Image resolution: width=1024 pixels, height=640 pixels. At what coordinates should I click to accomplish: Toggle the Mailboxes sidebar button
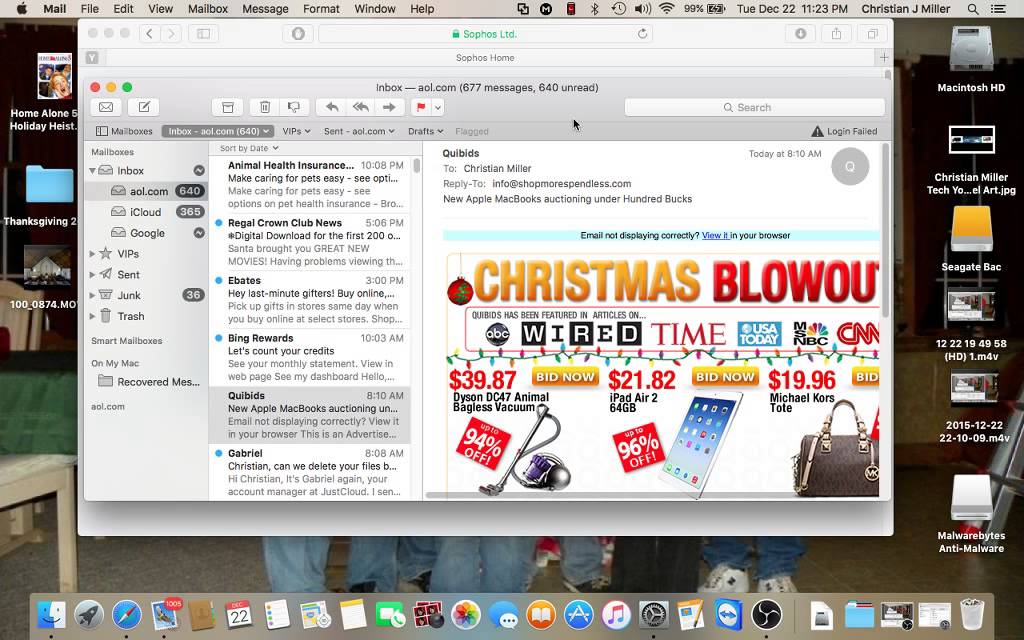(x=124, y=131)
